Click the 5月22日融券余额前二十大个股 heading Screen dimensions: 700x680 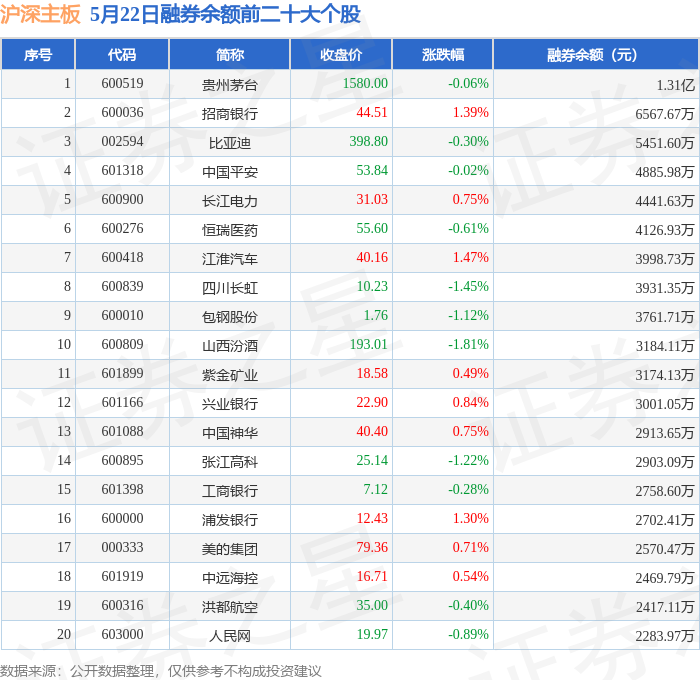tap(225, 14)
